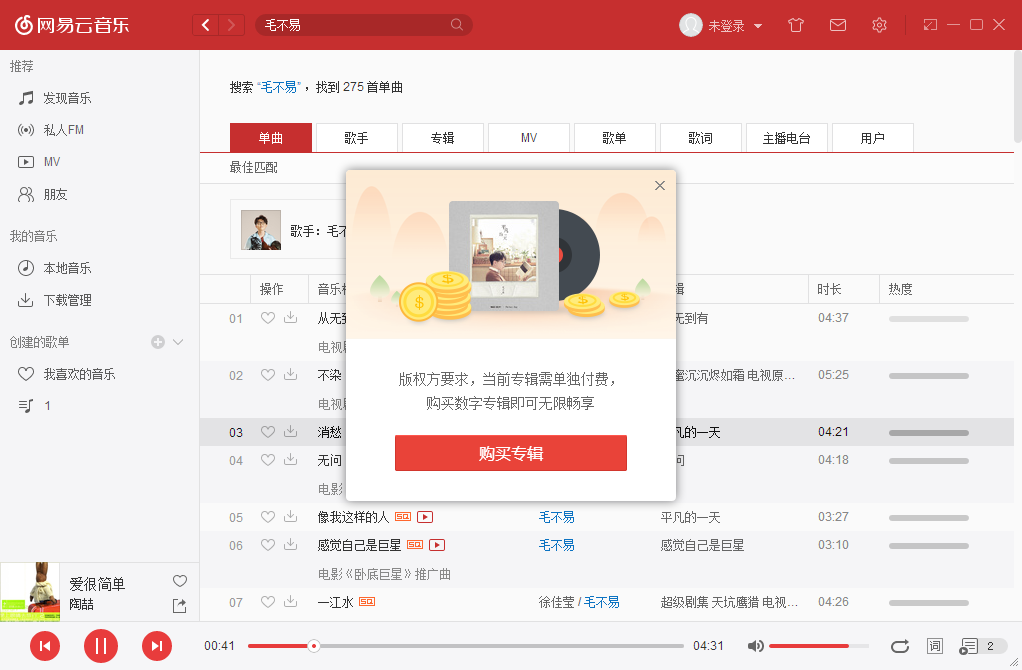The width and height of the screenshot is (1022, 670).
Task: Switch to the 主播电台 tab
Action: pos(787,138)
